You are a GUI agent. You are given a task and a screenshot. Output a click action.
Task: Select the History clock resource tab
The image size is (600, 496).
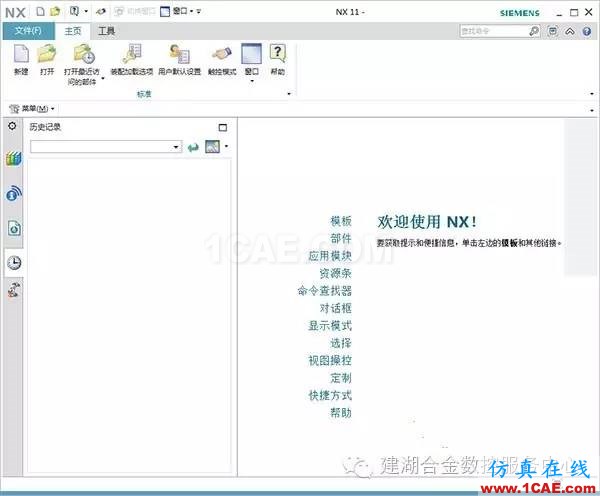click(14, 263)
